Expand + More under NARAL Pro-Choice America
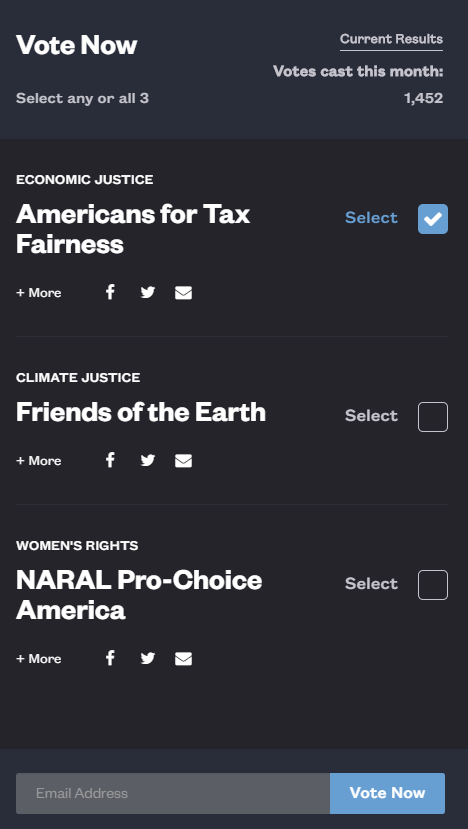This screenshot has width=468, height=829. coord(39,659)
